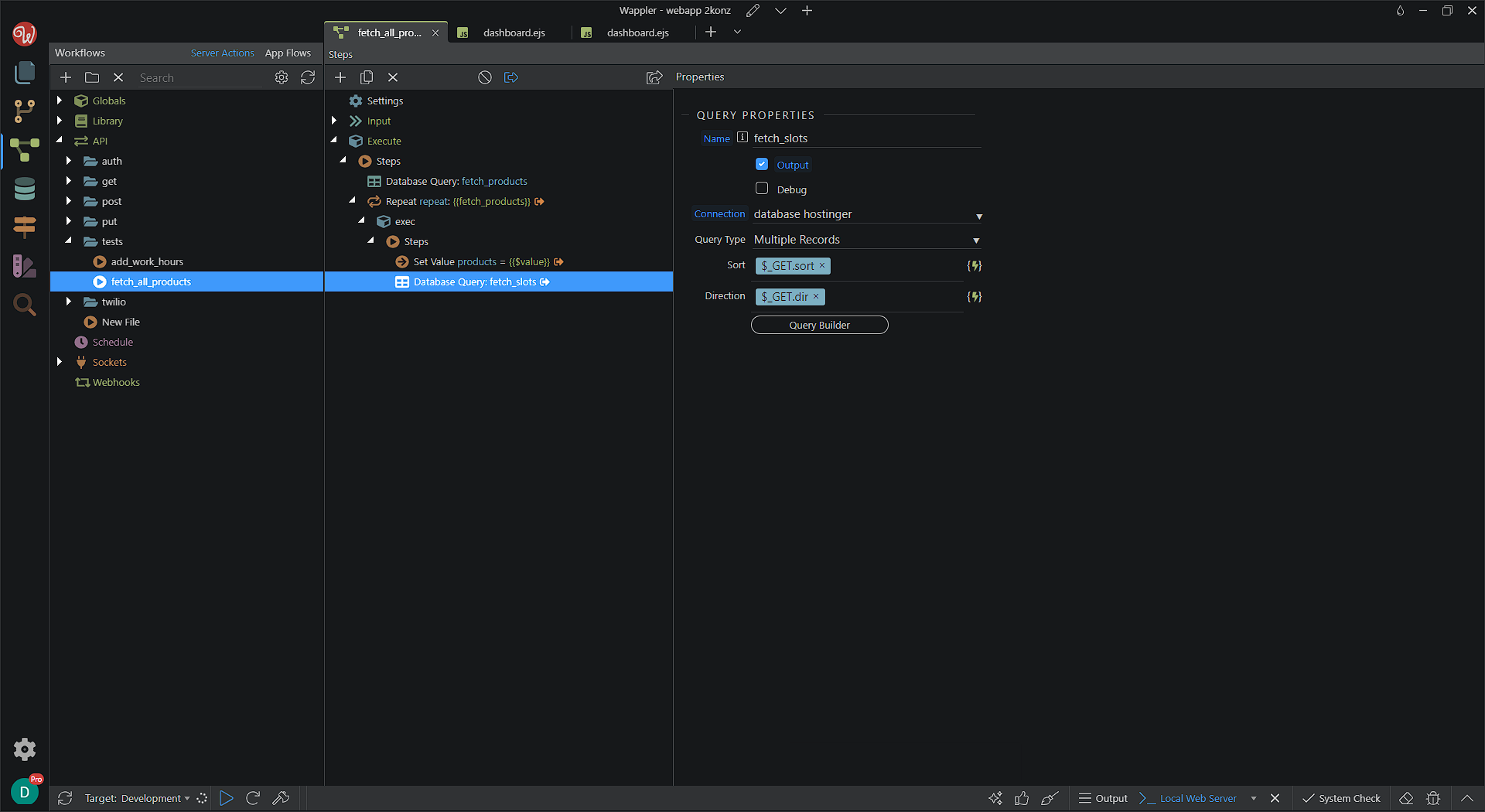Open the Git Manager sidebar icon
Image resolution: width=1485 pixels, height=812 pixels.
coord(25,111)
